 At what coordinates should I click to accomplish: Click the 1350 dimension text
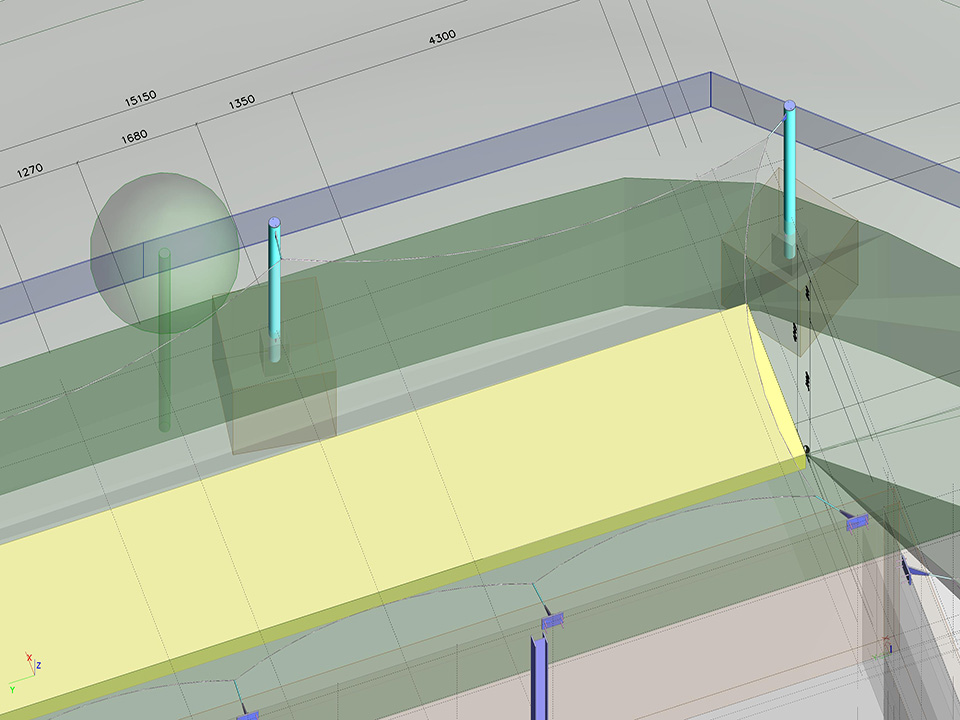pyautogui.click(x=241, y=101)
